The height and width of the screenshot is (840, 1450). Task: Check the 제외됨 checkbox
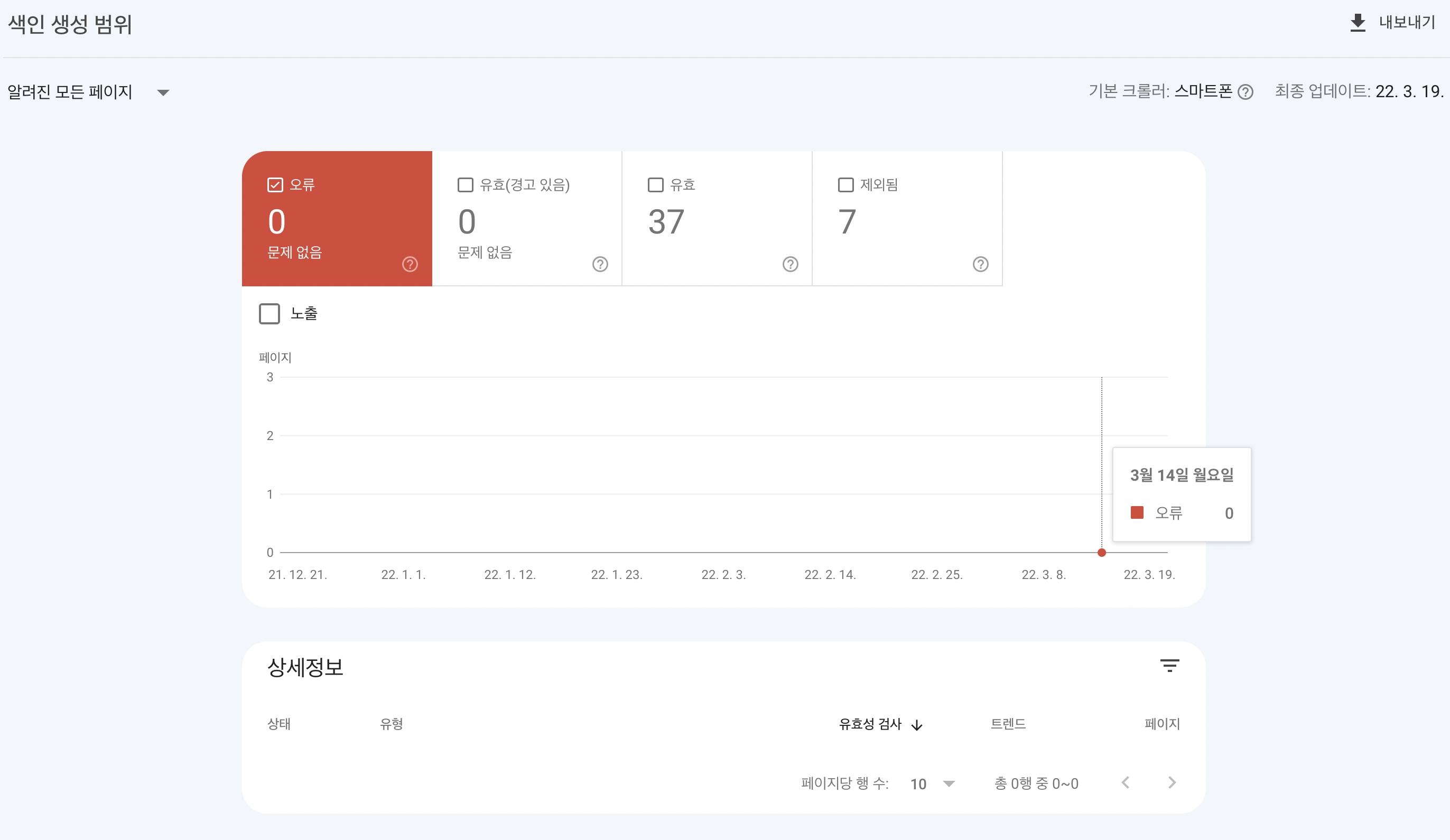coord(845,185)
